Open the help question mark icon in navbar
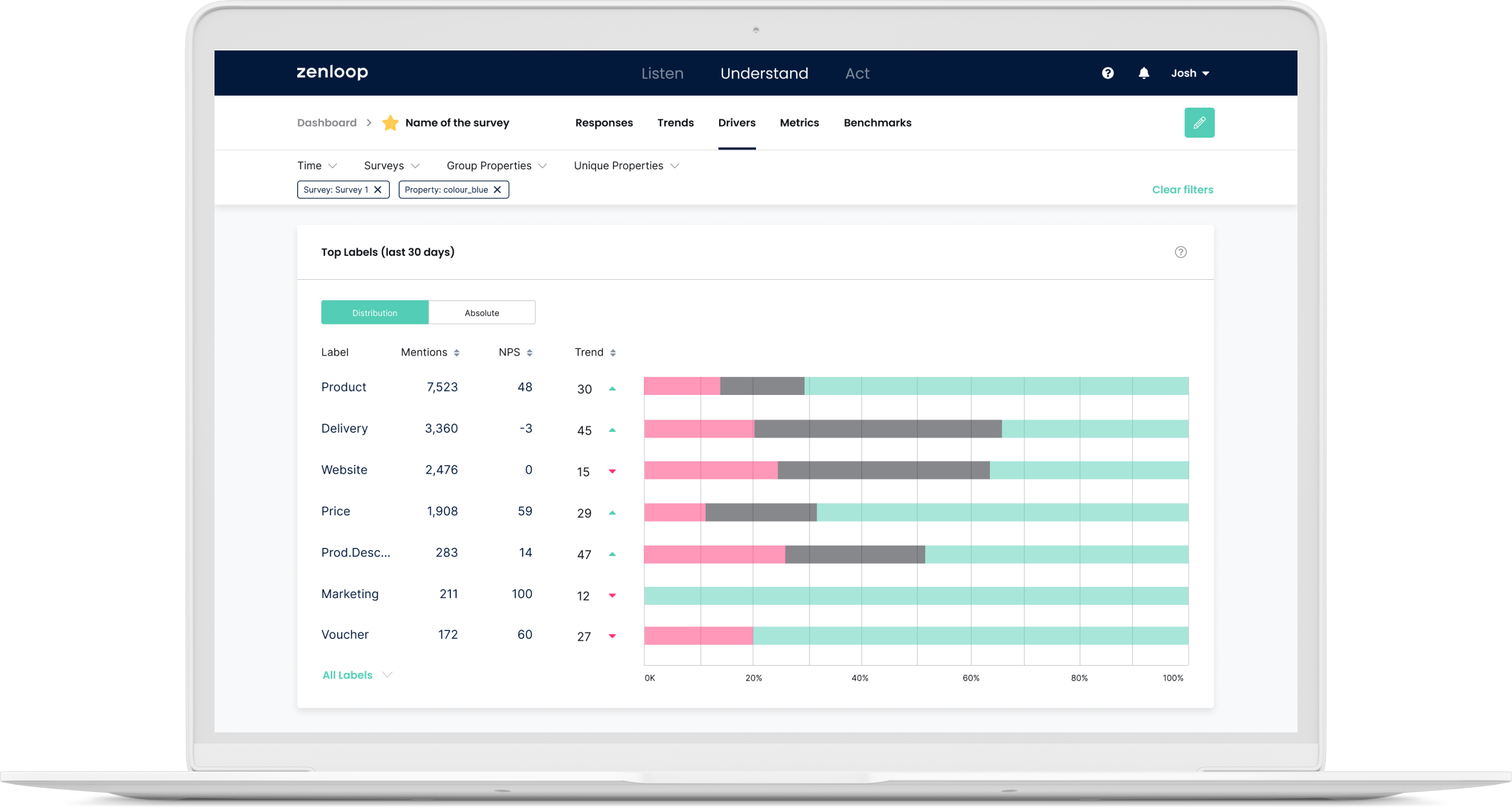The height and width of the screenshot is (808, 1512). point(1108,73)
